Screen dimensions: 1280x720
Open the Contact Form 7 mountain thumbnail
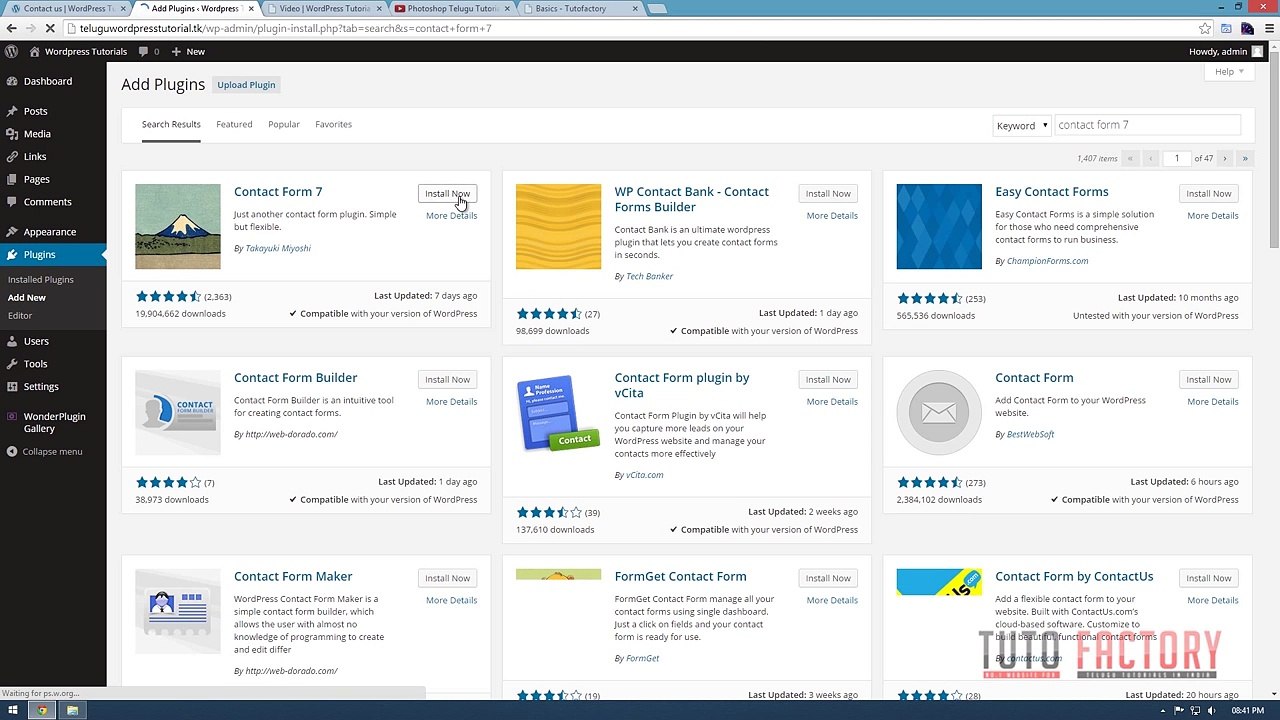tap(178, 226)
